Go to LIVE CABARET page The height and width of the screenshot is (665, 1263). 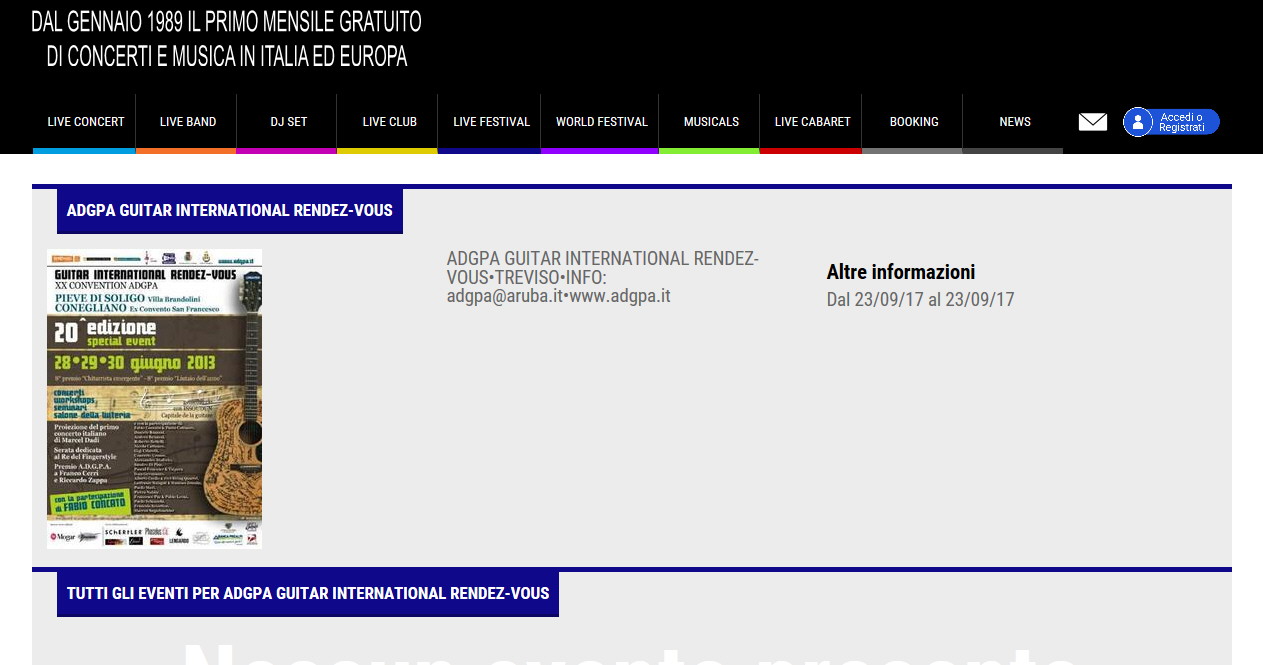click(x=812, y=123)
